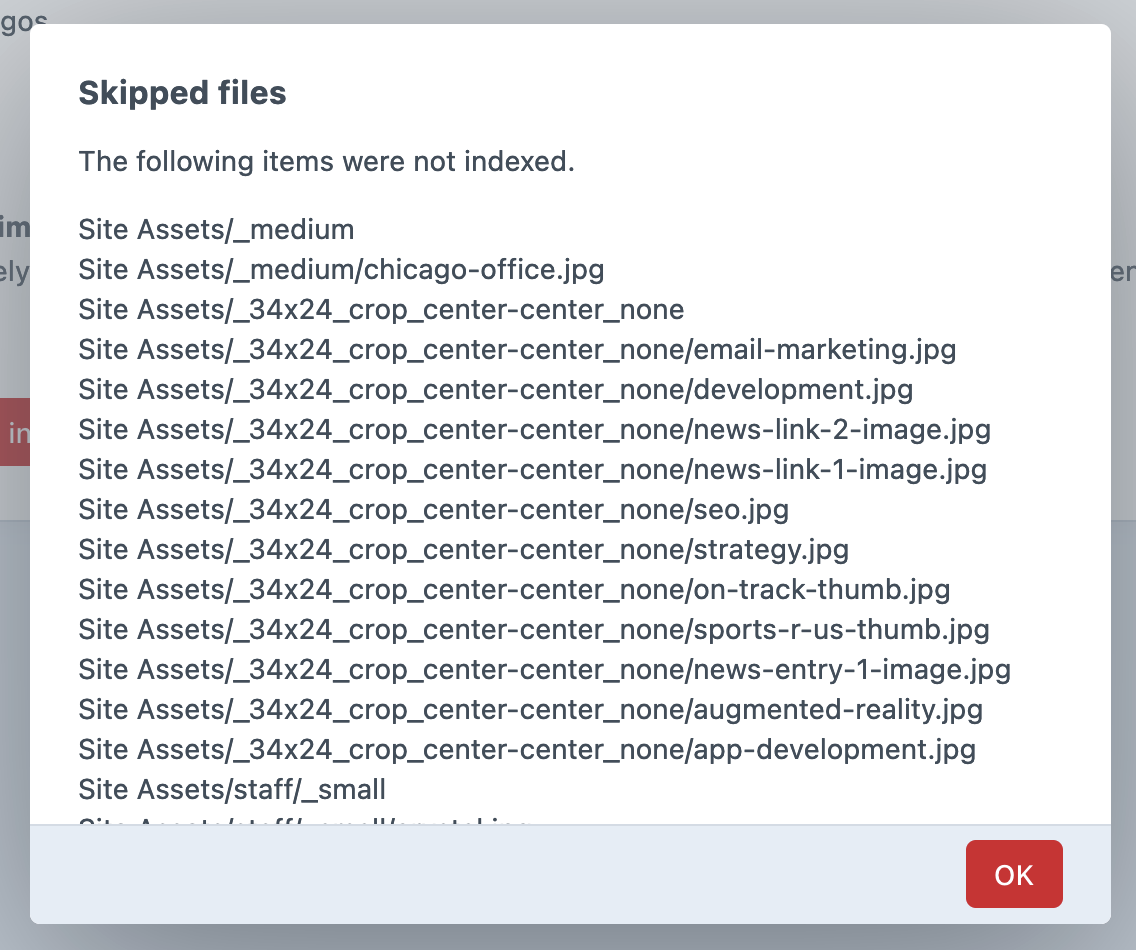Click the news-link-2-image.jpg entry
The image size is (1136, 950).
[534, 429]
